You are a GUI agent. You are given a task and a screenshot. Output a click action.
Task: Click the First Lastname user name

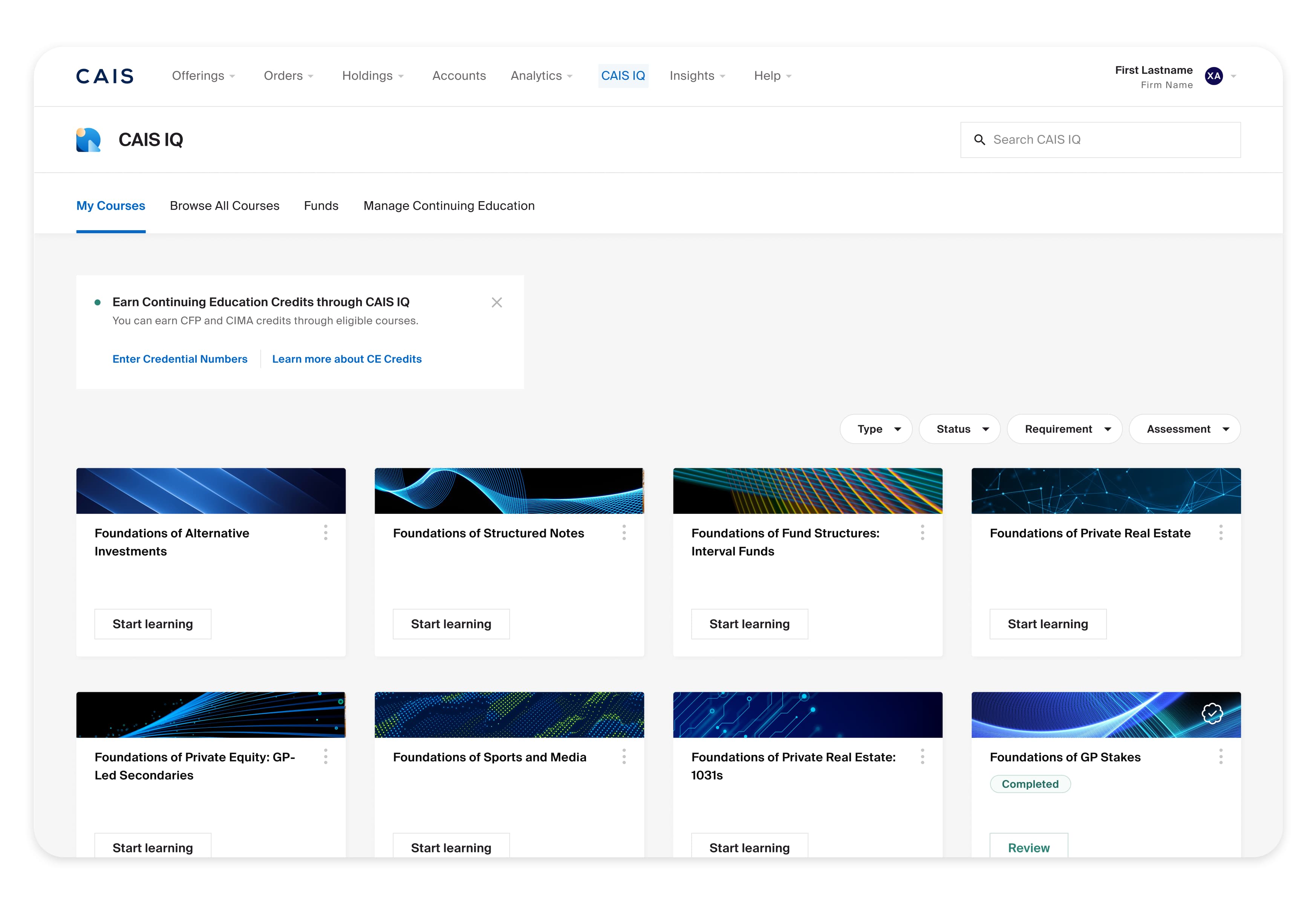pyautogui.click(x=1153, y=70)
